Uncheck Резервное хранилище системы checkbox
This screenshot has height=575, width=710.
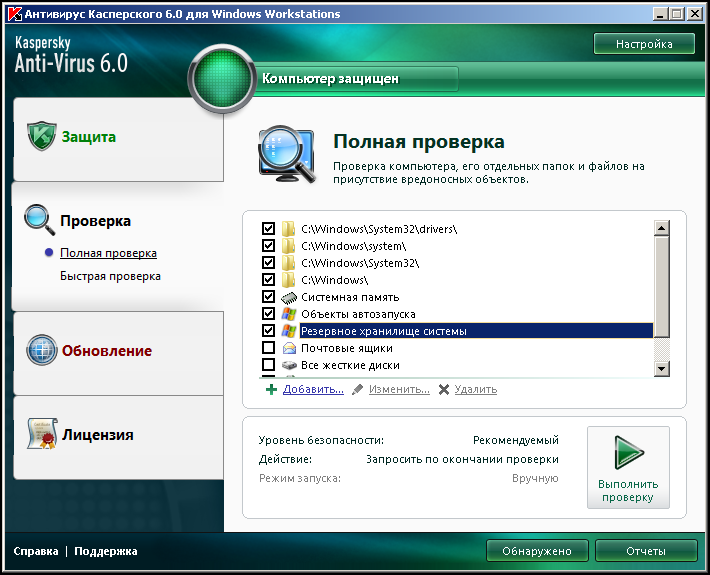268,331
